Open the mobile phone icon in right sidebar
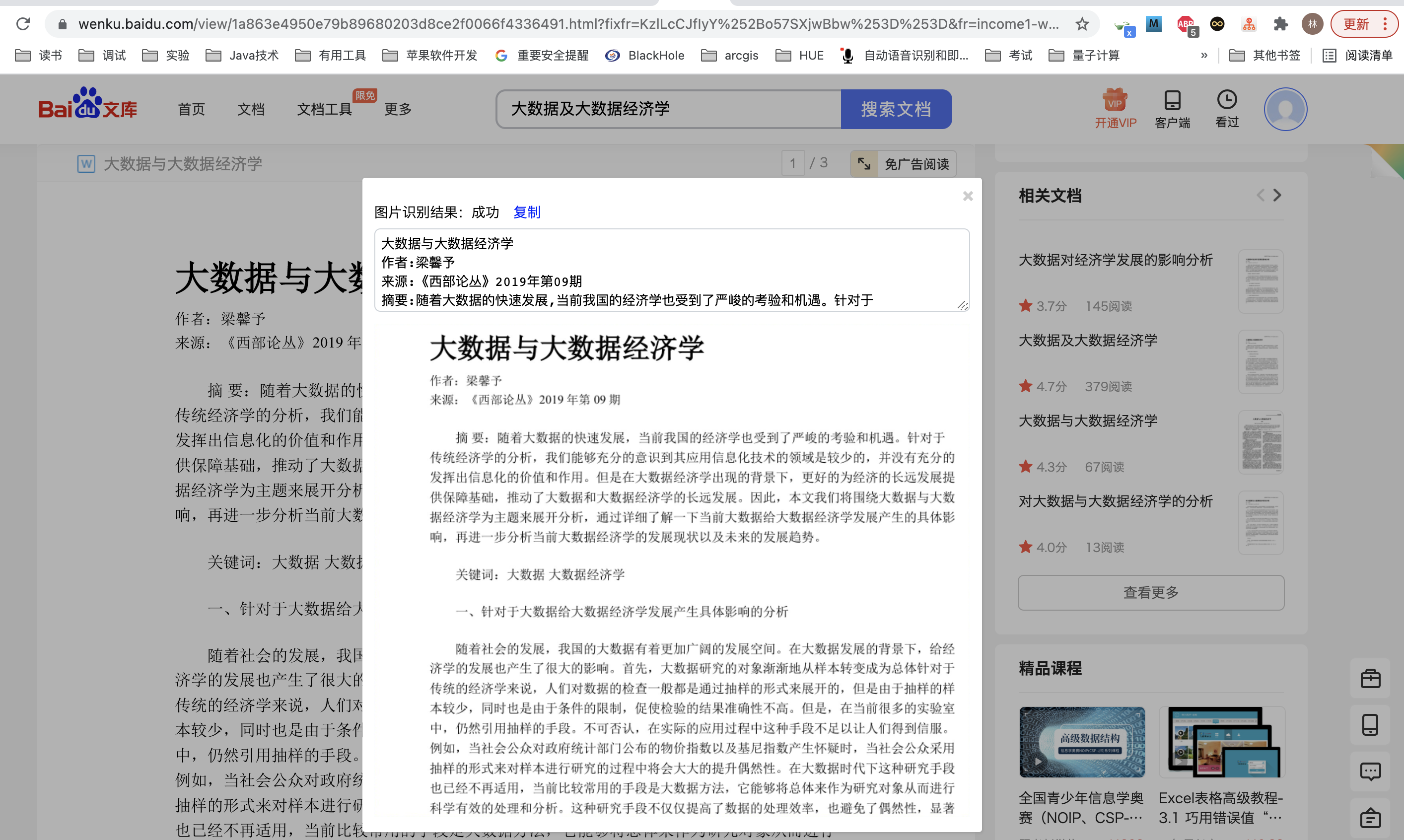Image resolution: width=1404 pixels, height=840 pixels. click(1370, 724)
